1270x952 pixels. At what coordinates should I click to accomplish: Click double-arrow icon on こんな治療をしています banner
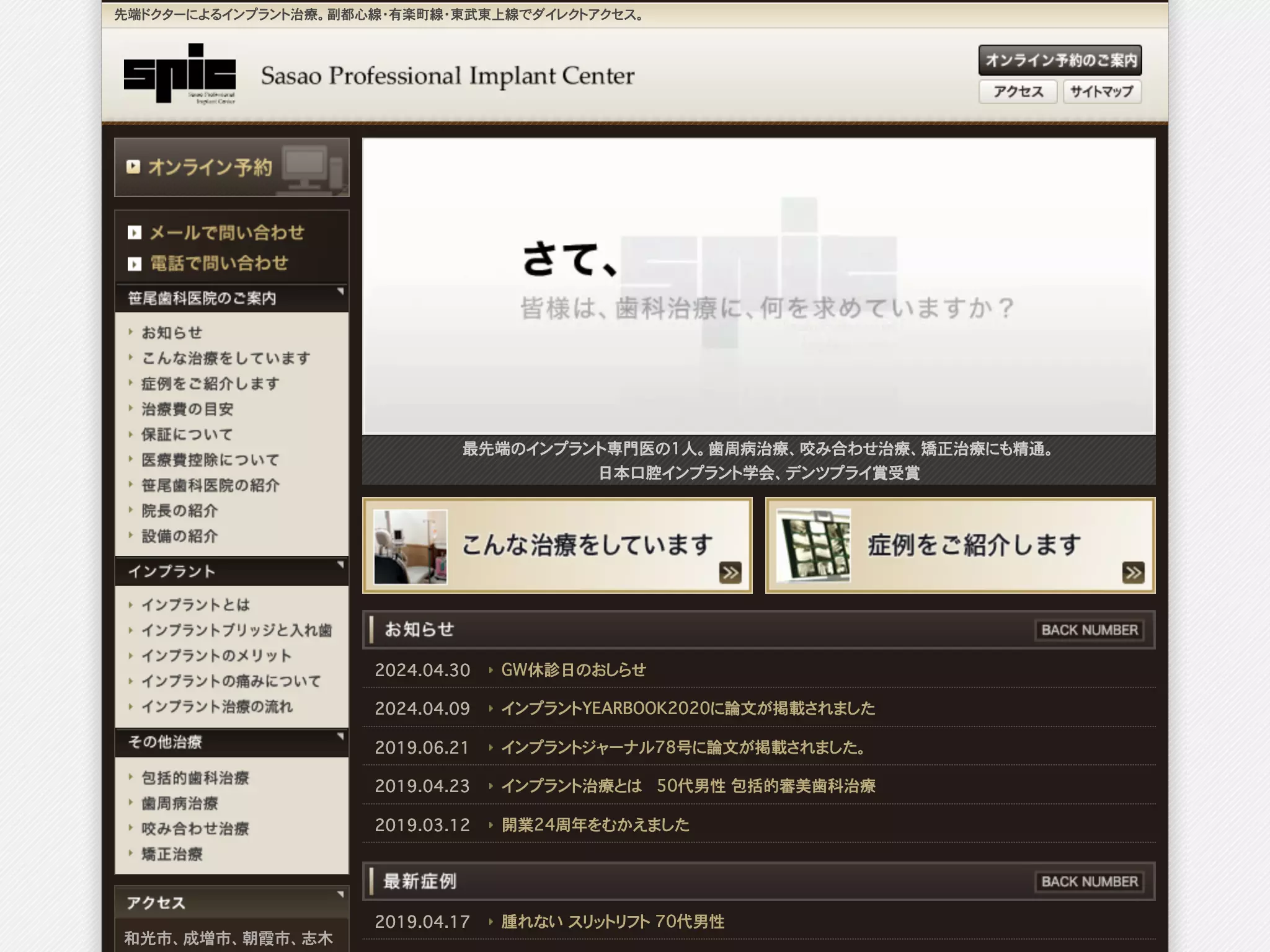coord(730,572)
